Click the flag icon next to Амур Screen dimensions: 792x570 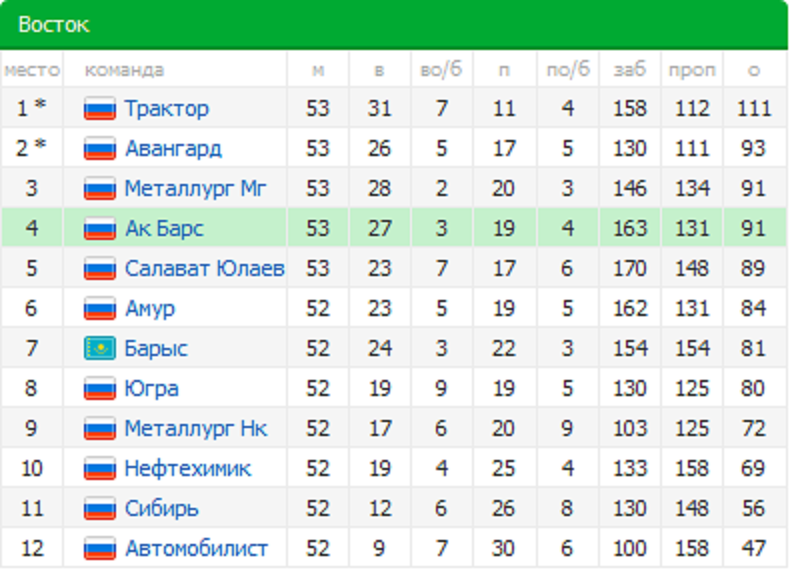click(x=100, y=309)
